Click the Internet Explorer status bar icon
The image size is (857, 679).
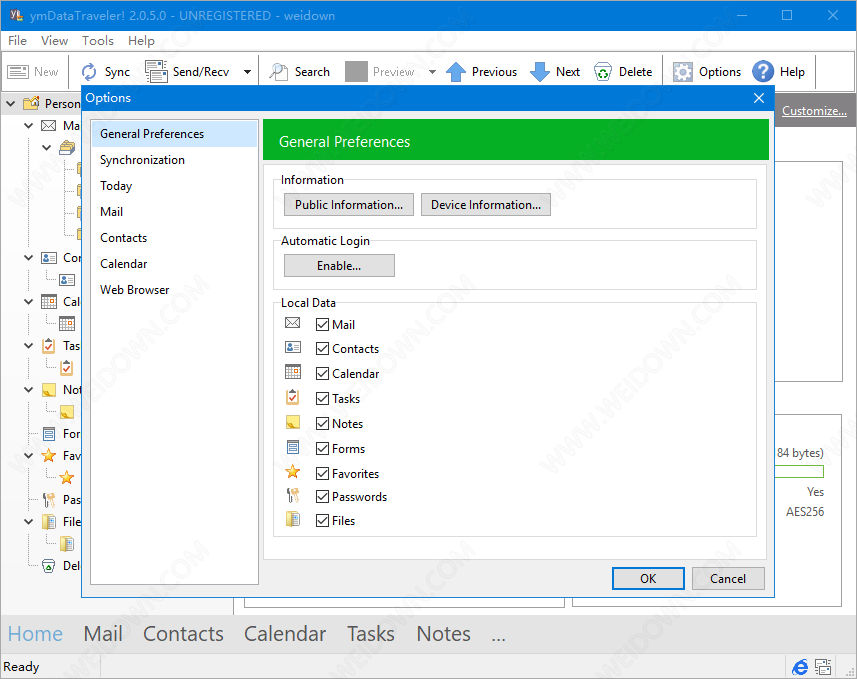tap(800, 667)
